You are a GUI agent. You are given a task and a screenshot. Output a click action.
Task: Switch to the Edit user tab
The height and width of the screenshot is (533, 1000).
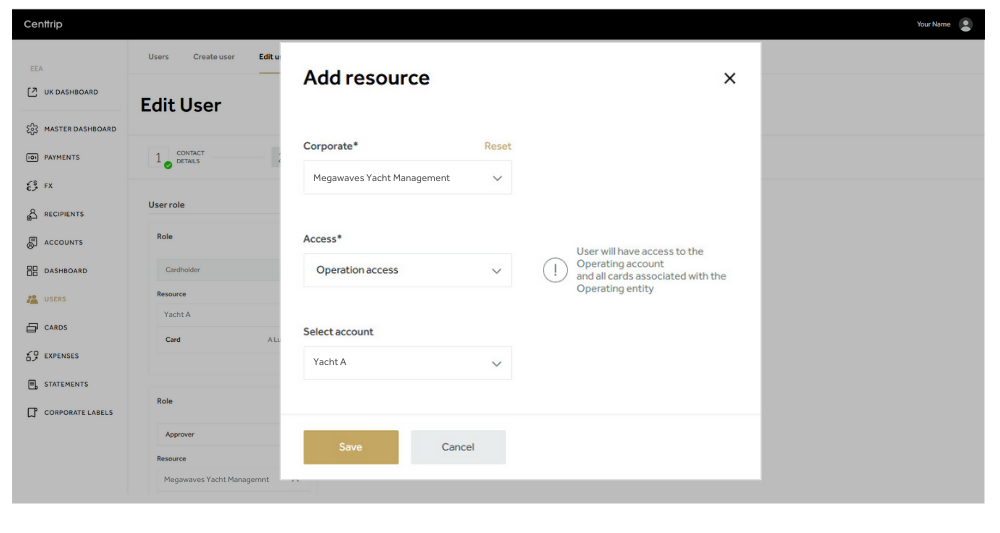(x=269, y=57)
